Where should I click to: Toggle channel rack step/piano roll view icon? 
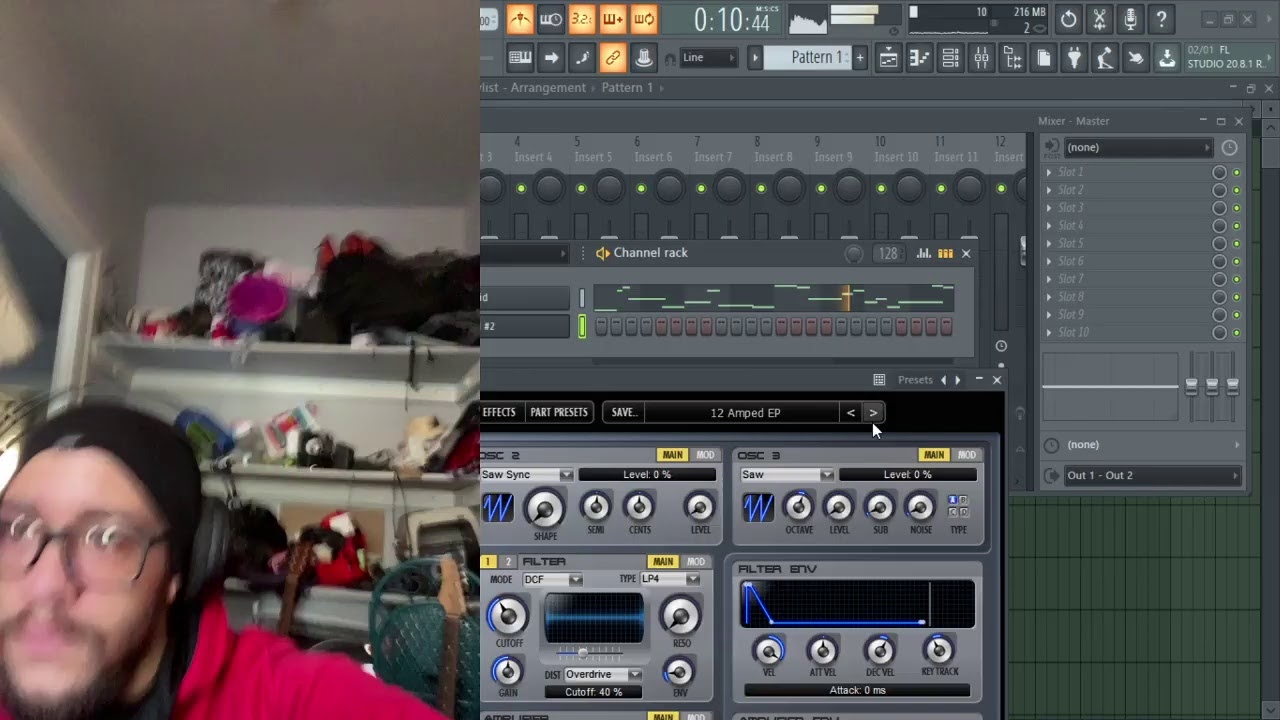pyautogui.click(x=945, y=254)
